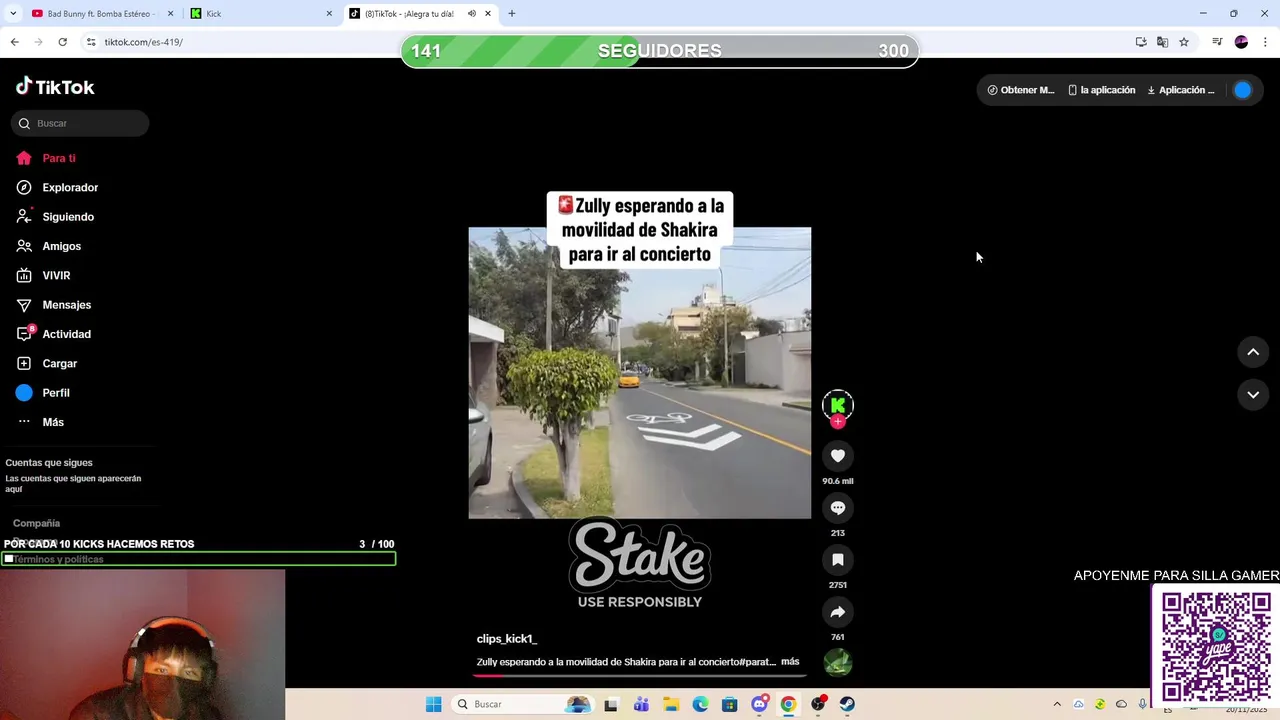Click the install app icon in address bar

click(1141, 42)
